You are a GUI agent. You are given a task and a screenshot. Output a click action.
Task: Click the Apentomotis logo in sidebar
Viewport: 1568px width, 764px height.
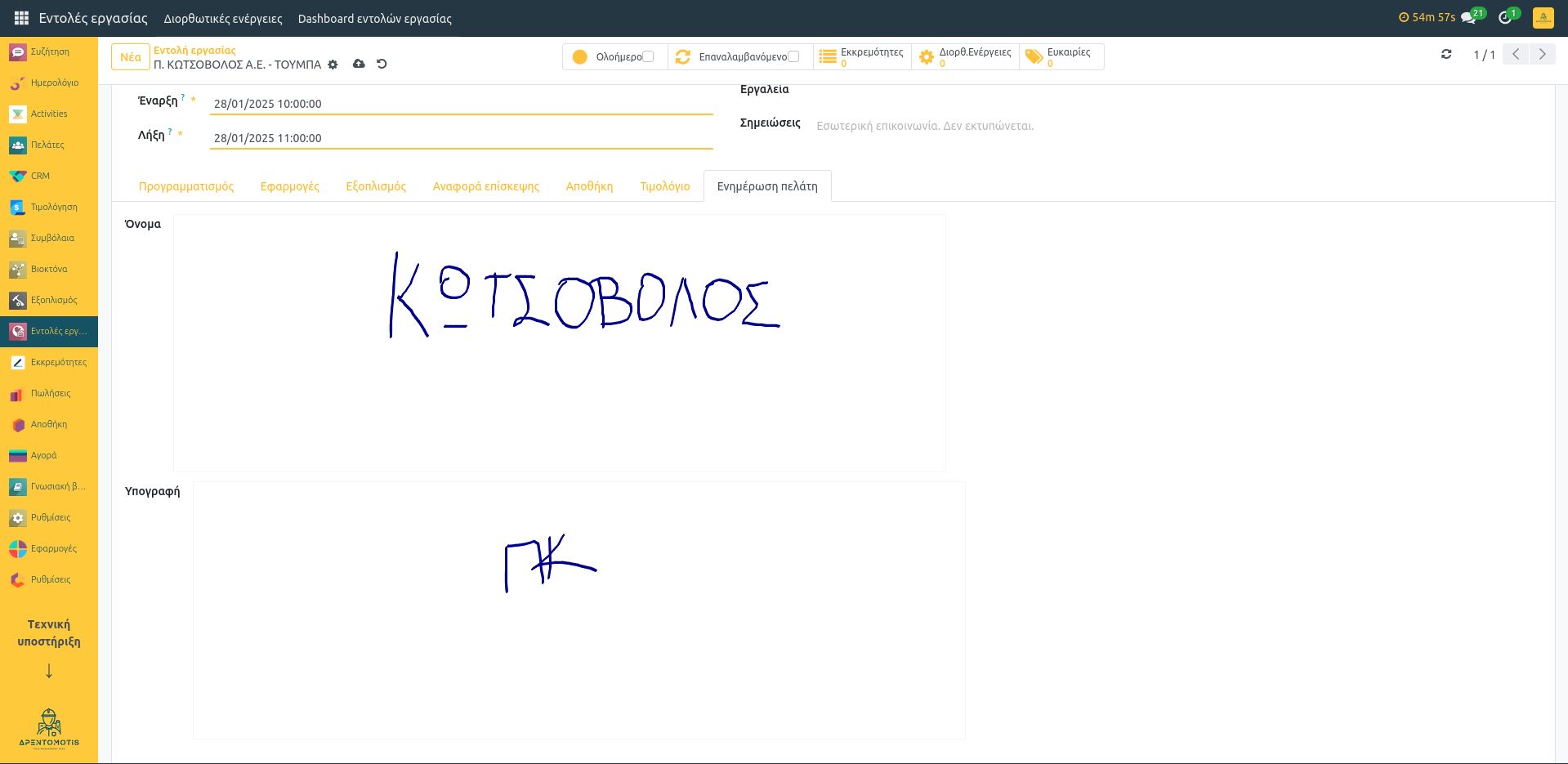(49, 729)
